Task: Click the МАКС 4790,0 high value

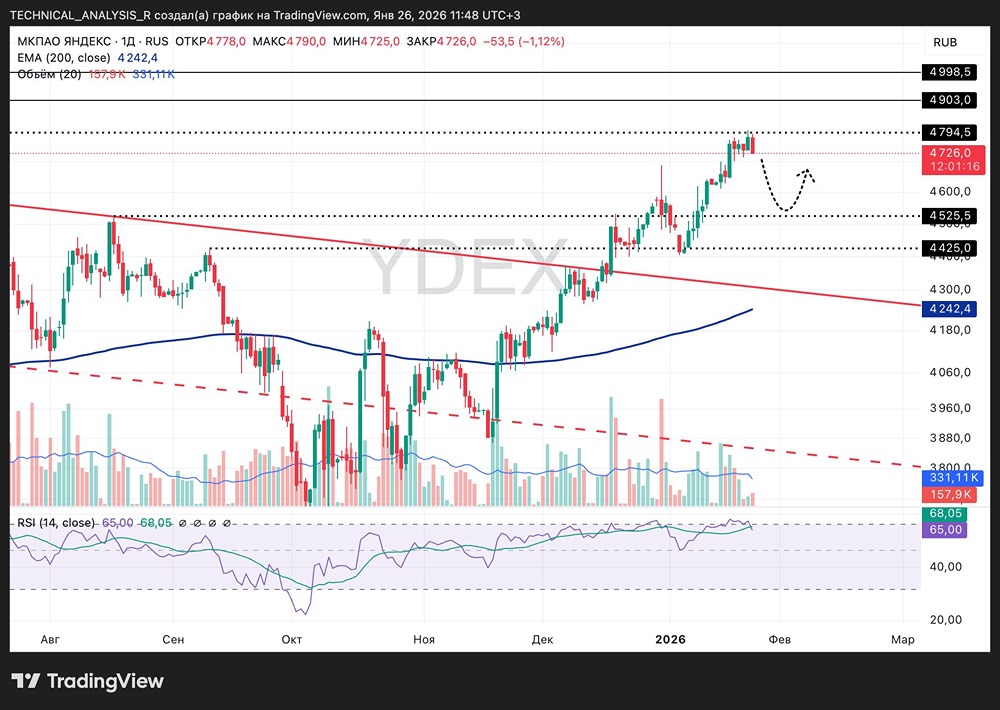Action: coord(289,41)
